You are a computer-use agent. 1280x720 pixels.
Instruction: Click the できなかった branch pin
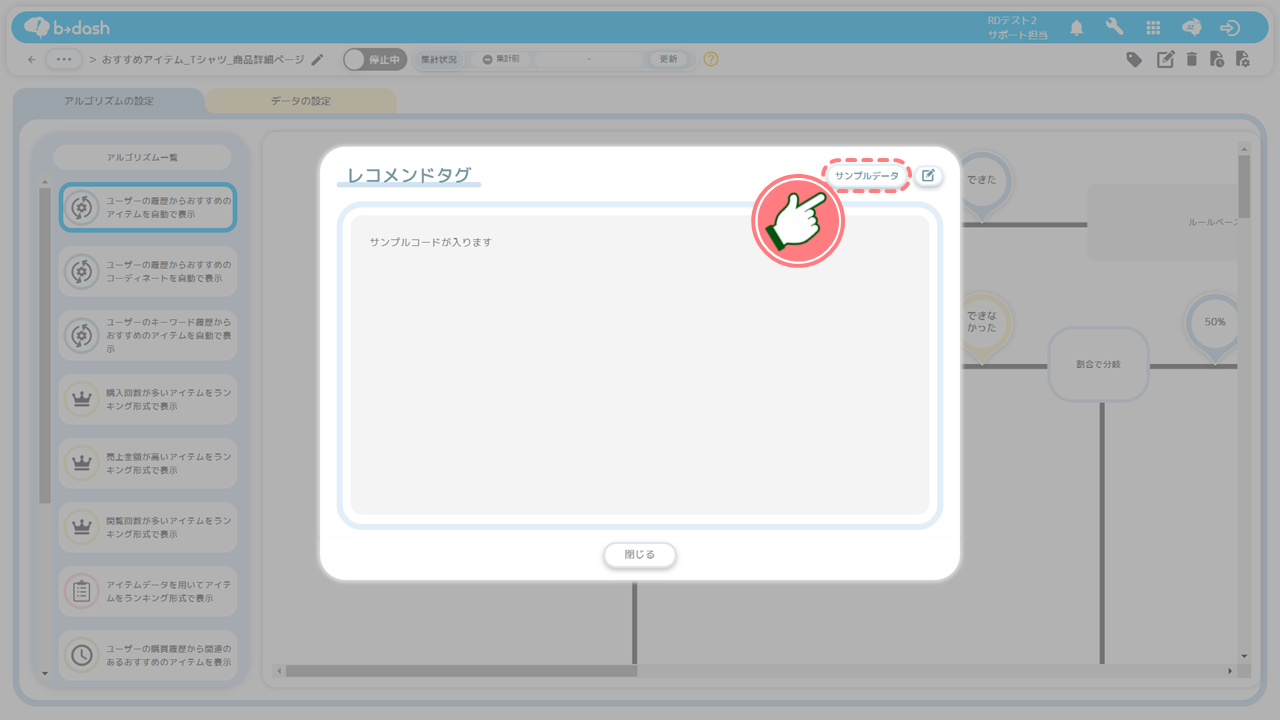pyautogui.click(x=984, y=326)
